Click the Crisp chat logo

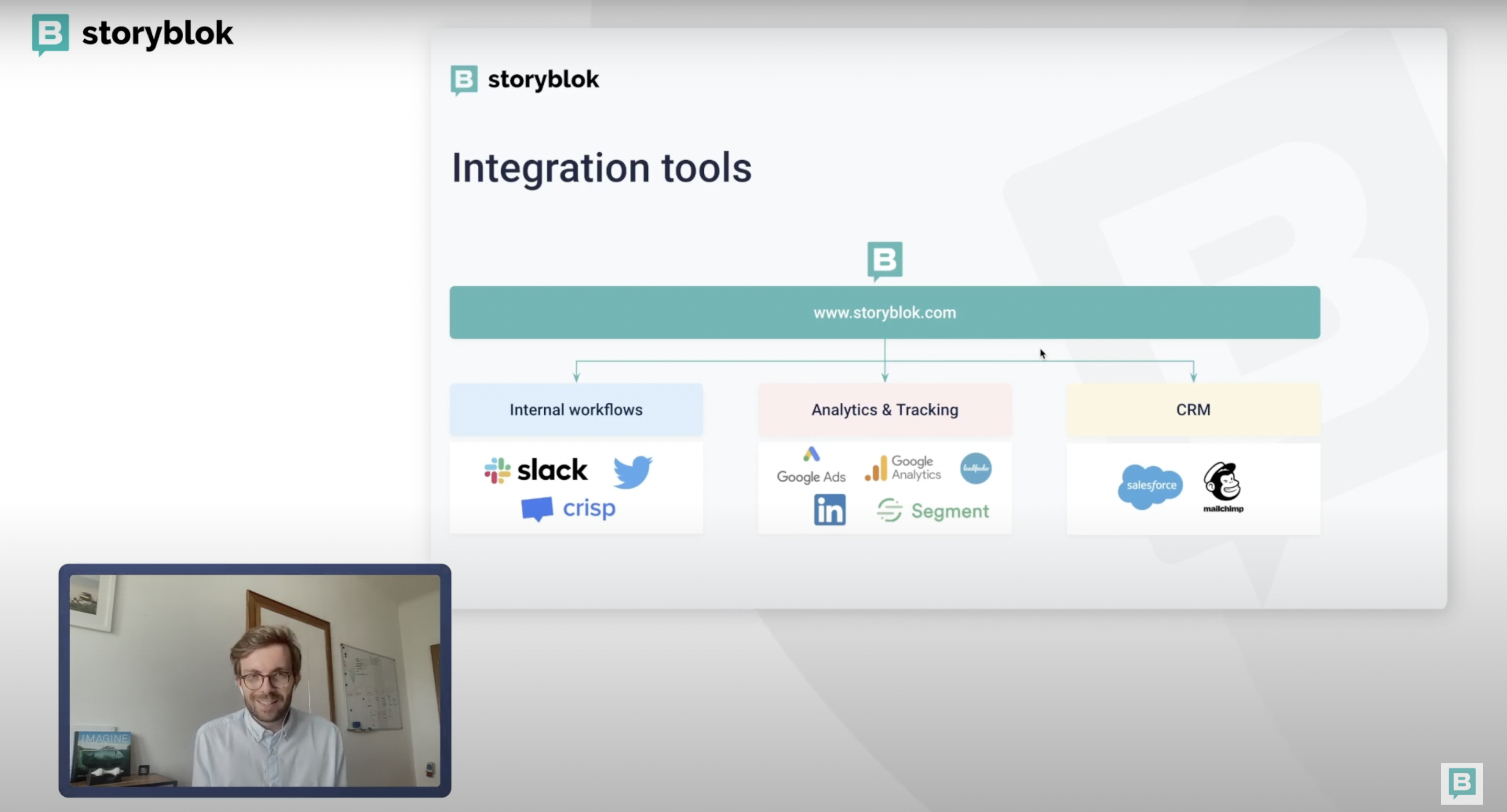coord(569,509)
